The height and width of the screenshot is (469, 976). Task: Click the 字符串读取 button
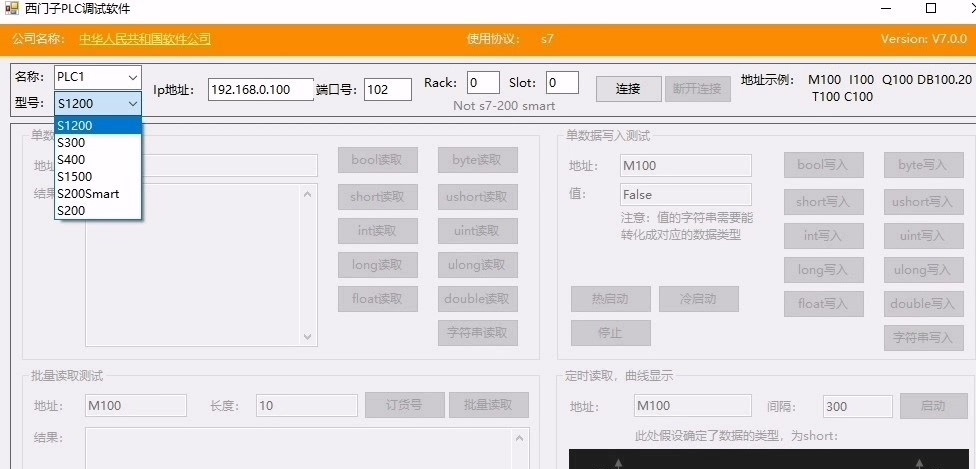(477, 333)
